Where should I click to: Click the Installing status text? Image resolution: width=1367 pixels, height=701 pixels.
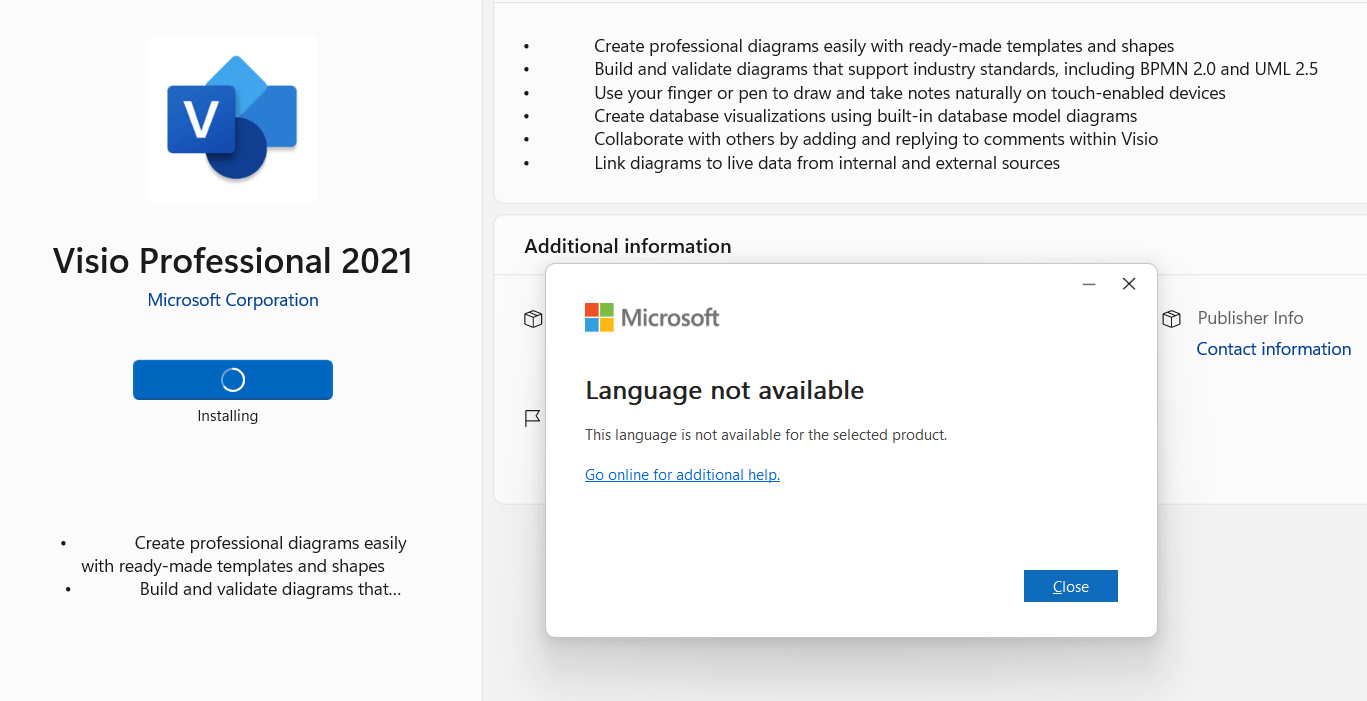coord(228,416)
